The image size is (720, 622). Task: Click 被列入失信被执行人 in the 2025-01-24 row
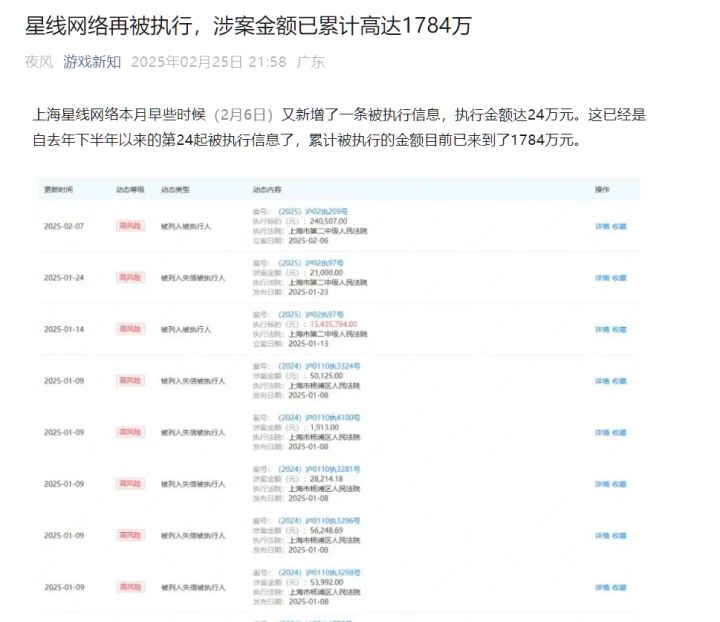(193, 278)
